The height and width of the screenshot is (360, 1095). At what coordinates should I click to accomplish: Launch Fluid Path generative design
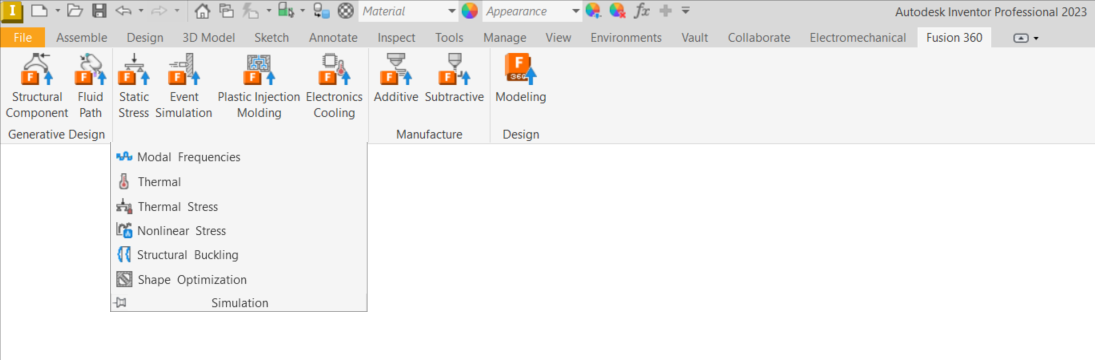coord(90,86)
